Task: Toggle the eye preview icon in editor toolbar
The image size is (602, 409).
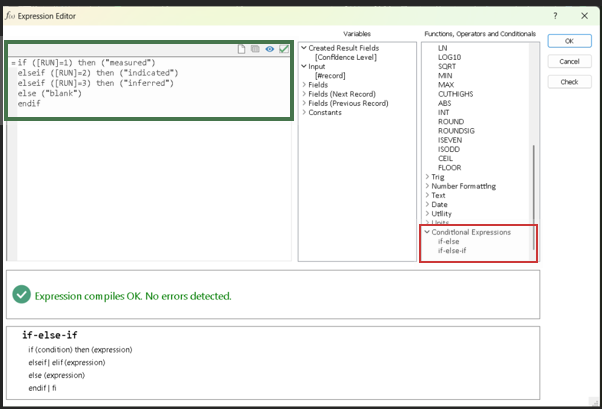Action: click(270, 49)
